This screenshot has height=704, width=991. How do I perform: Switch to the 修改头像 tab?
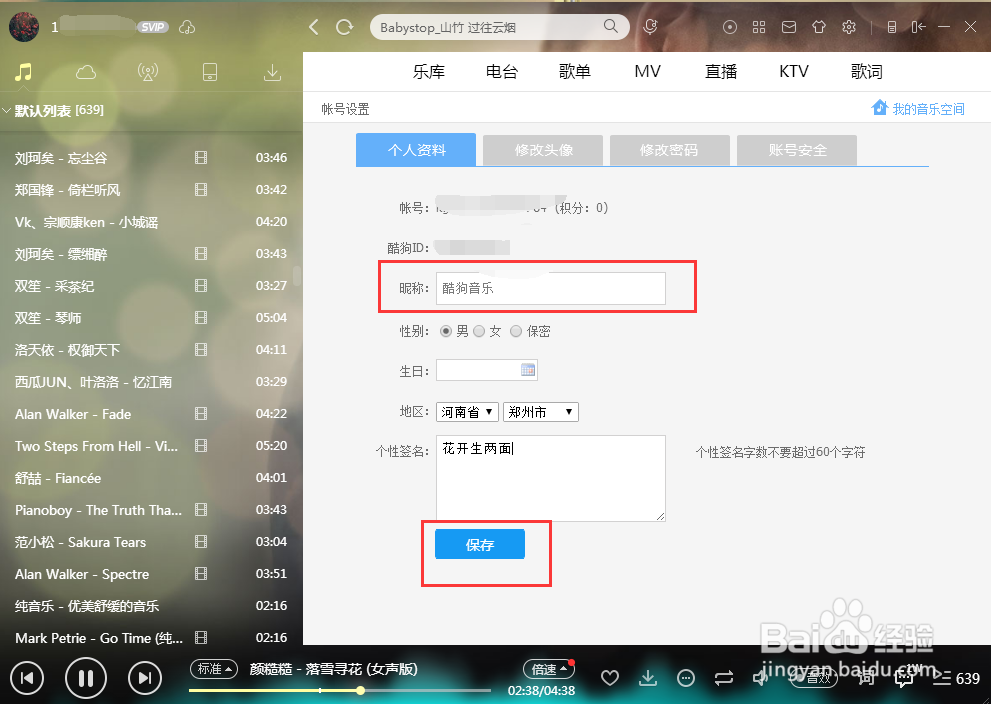543,150
